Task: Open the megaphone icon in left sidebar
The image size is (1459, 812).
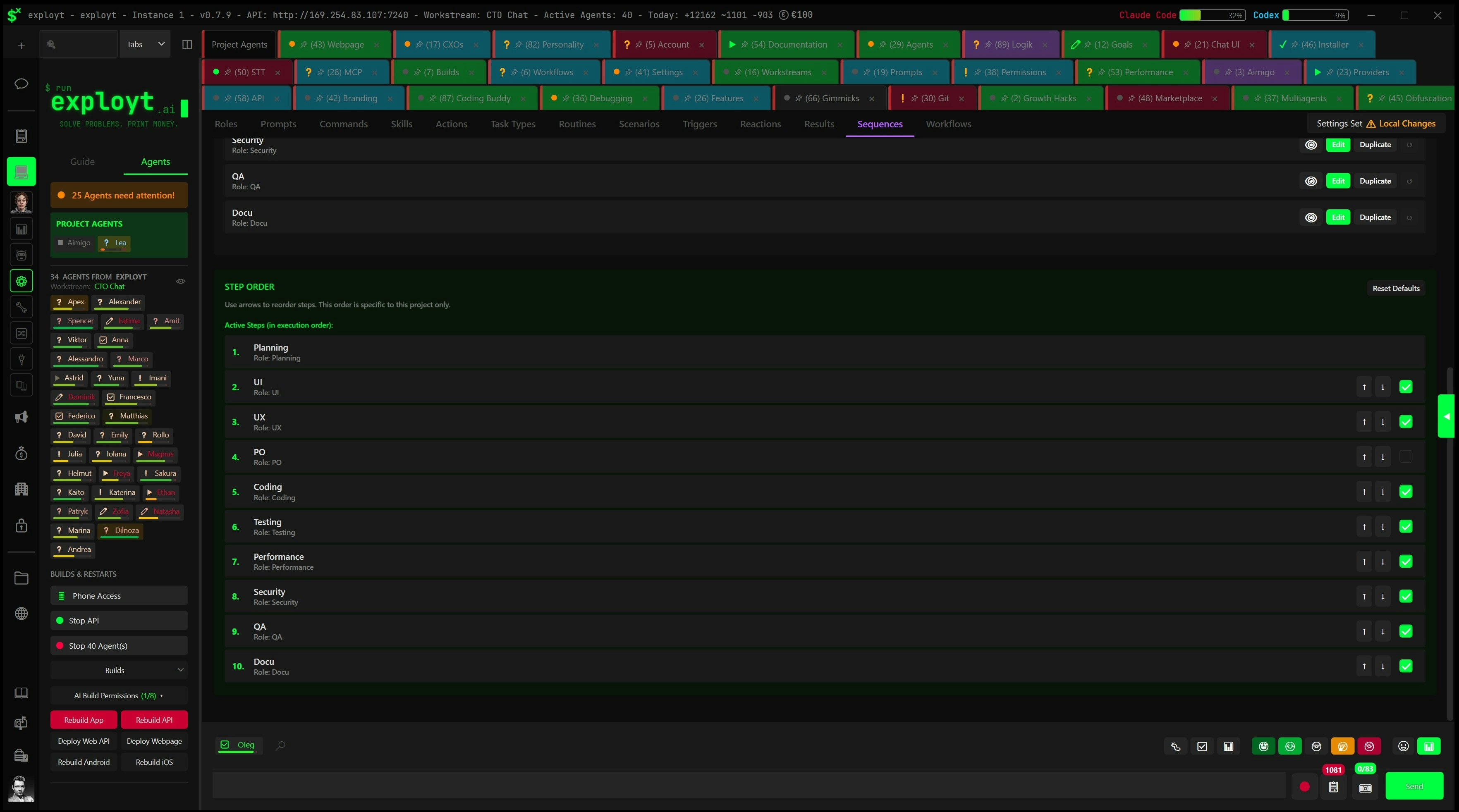Action: [22, 417]
